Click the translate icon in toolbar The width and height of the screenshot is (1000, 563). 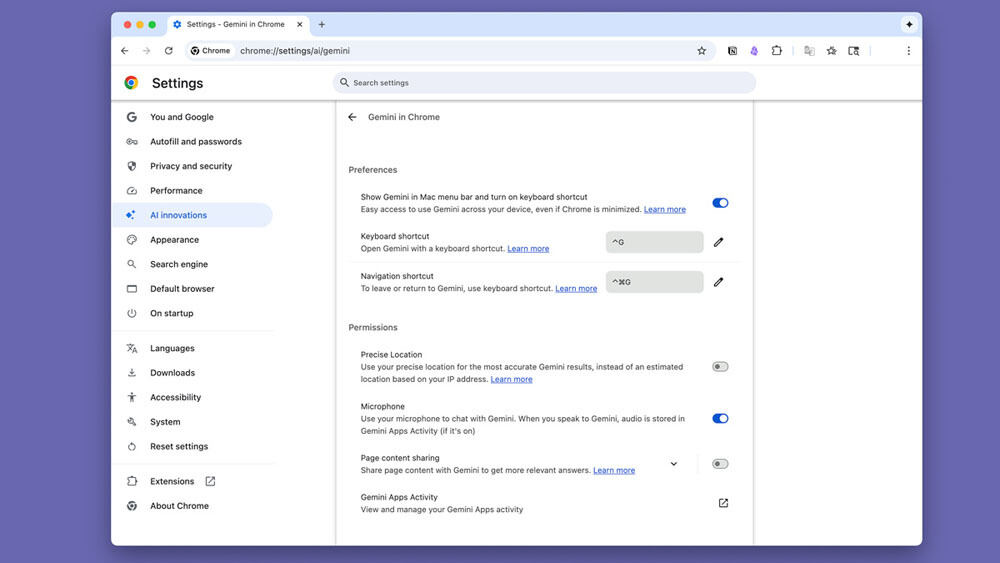[809, 51]
